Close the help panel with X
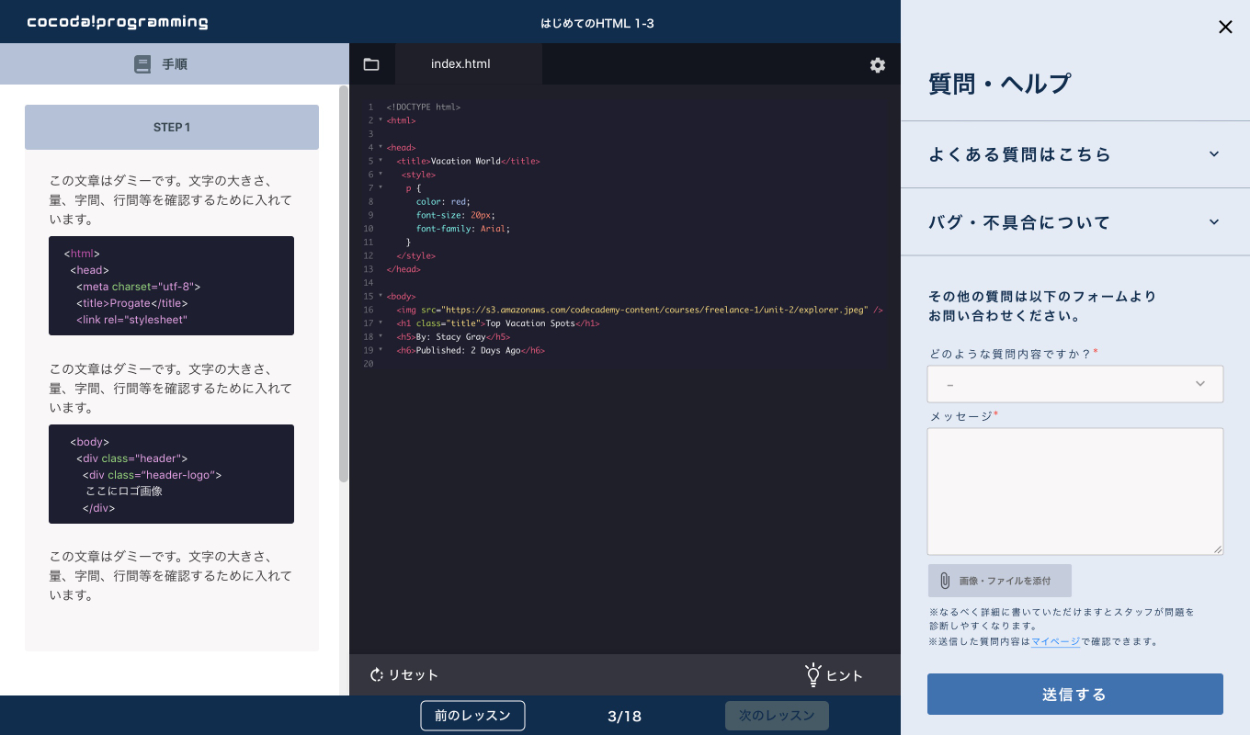The height and width of the screenshot is (735, 1250). tap(1225, 27)
